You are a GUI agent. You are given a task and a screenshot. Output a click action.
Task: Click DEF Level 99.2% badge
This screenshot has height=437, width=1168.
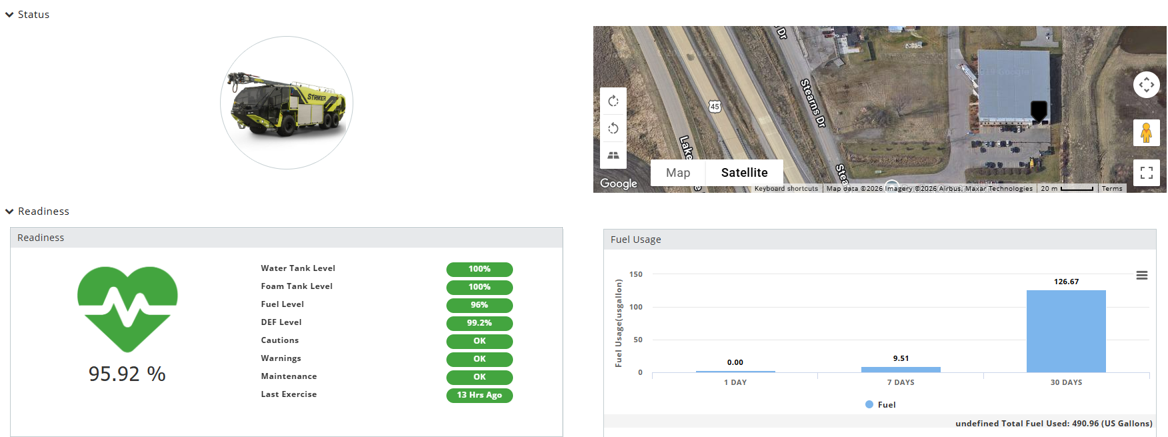pyautogui.click(x=480, y=323)
